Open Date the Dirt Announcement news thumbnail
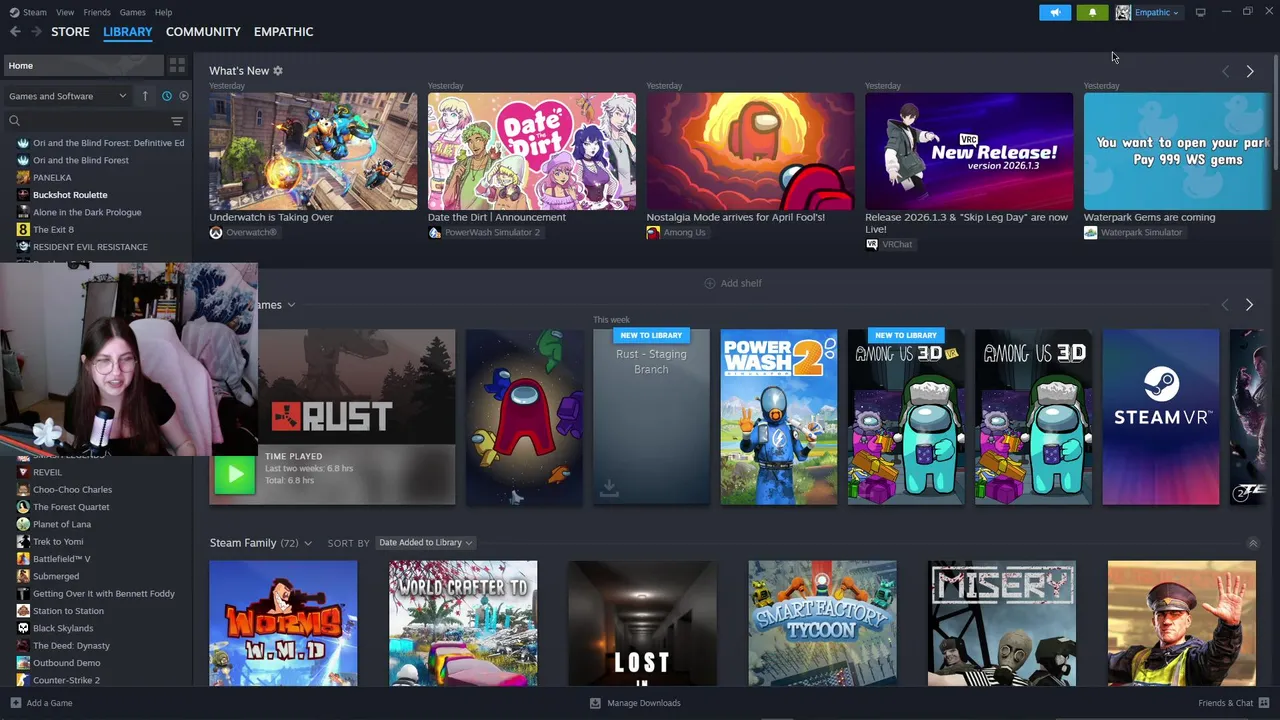This screenshot has width=1280, height=720. (532, 151)
